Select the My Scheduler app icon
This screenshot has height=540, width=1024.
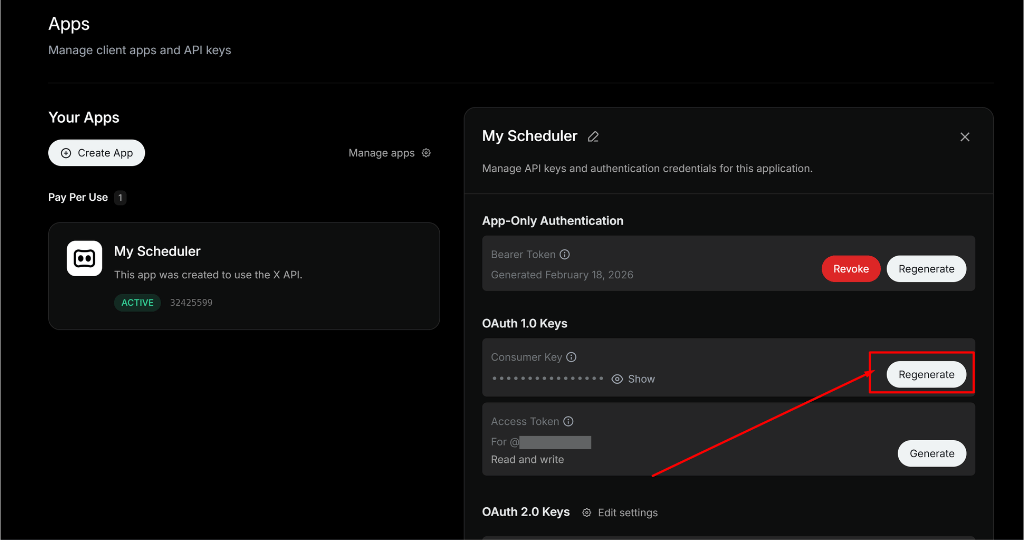pos(84,259)
